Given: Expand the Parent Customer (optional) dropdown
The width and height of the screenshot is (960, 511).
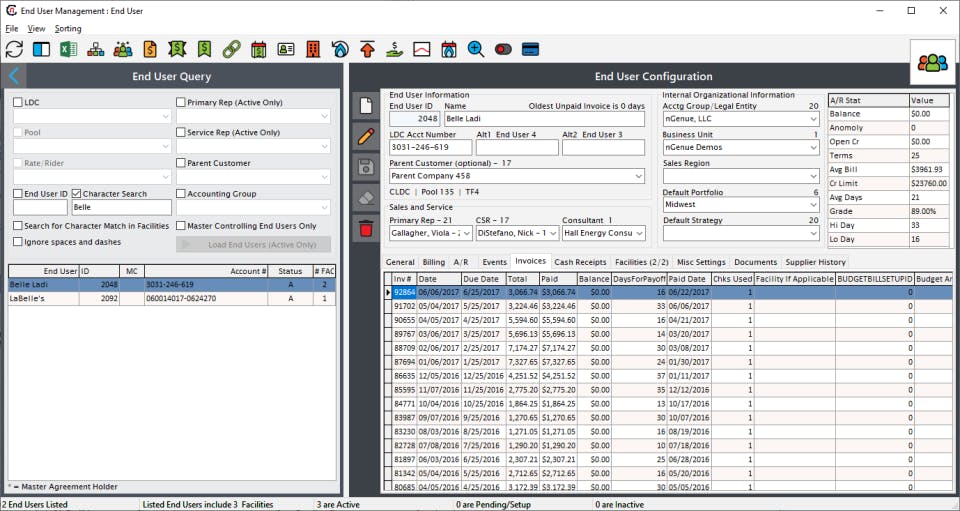Looking at the screenshot, I should [639, 176].
